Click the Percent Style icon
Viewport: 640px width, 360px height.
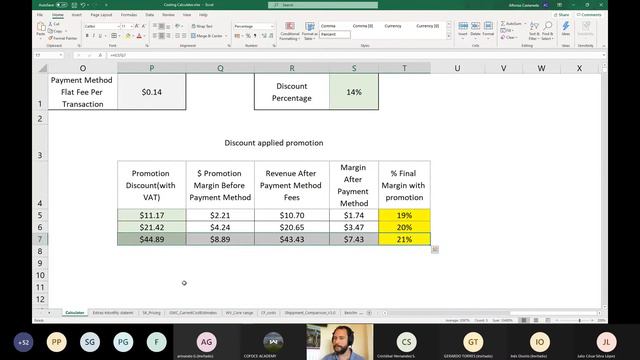pos(248,36)
